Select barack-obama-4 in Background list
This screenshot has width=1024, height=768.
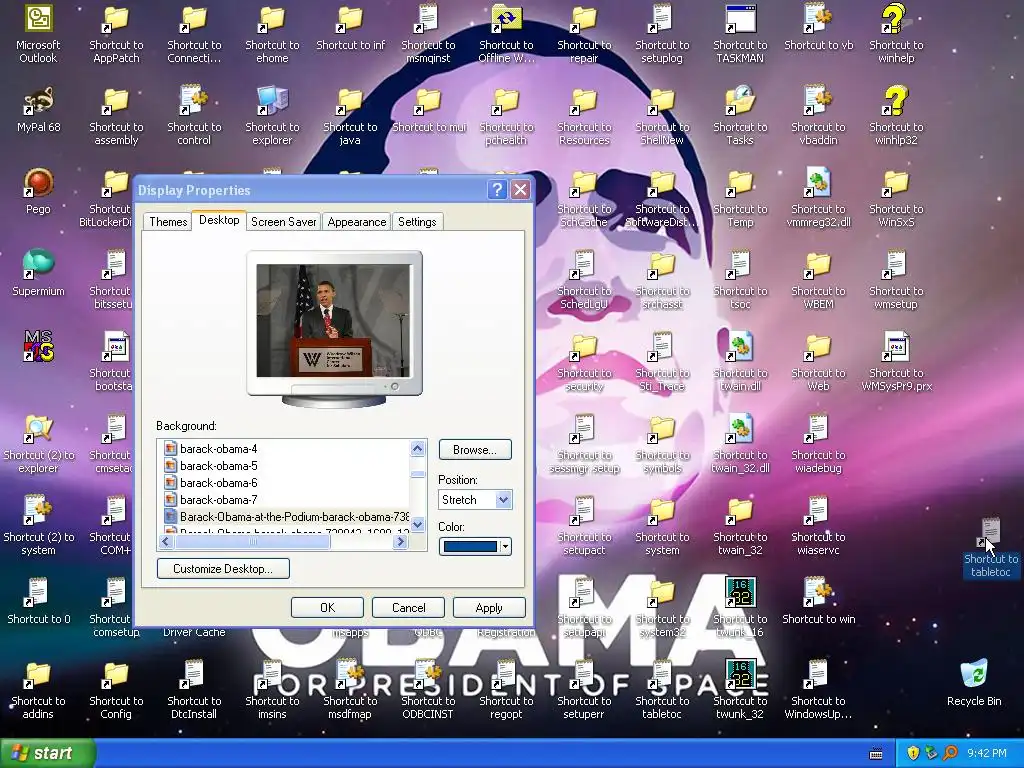point(219,449)
